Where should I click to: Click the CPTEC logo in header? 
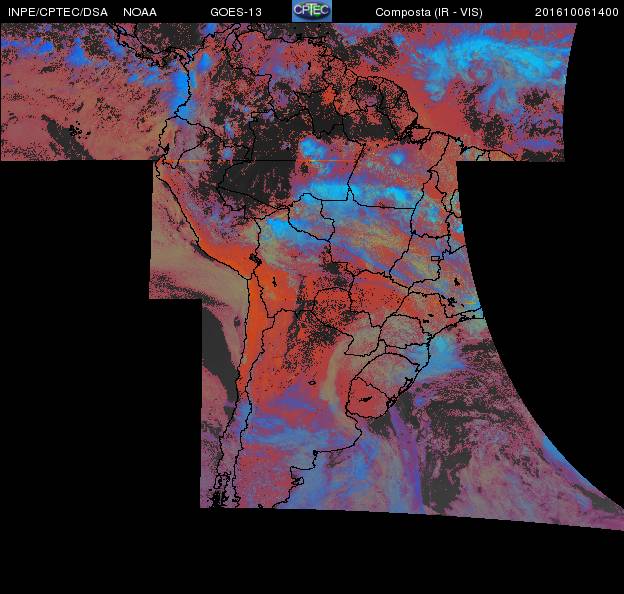pyautogui.click(x=311, y=11)
